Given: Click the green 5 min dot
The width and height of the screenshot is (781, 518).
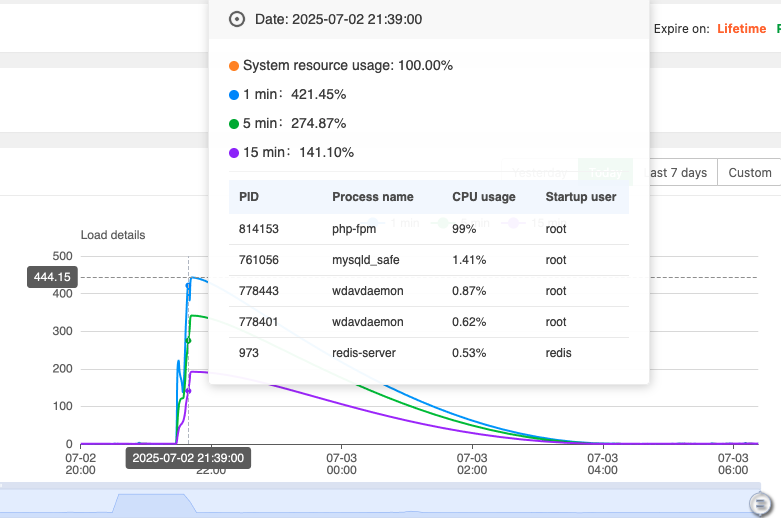Looking at the screenshot, I should point(234,124).
